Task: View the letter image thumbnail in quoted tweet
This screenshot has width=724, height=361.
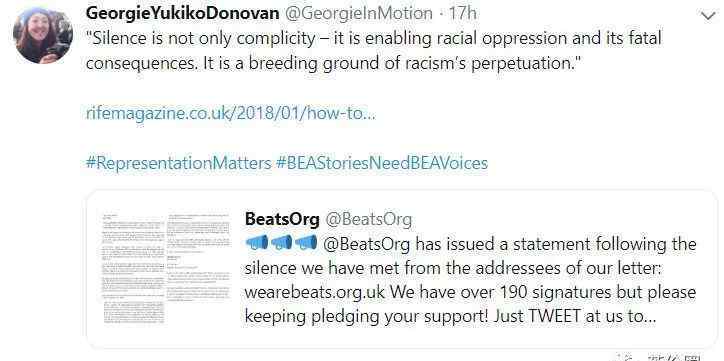Action: (166, 269)
